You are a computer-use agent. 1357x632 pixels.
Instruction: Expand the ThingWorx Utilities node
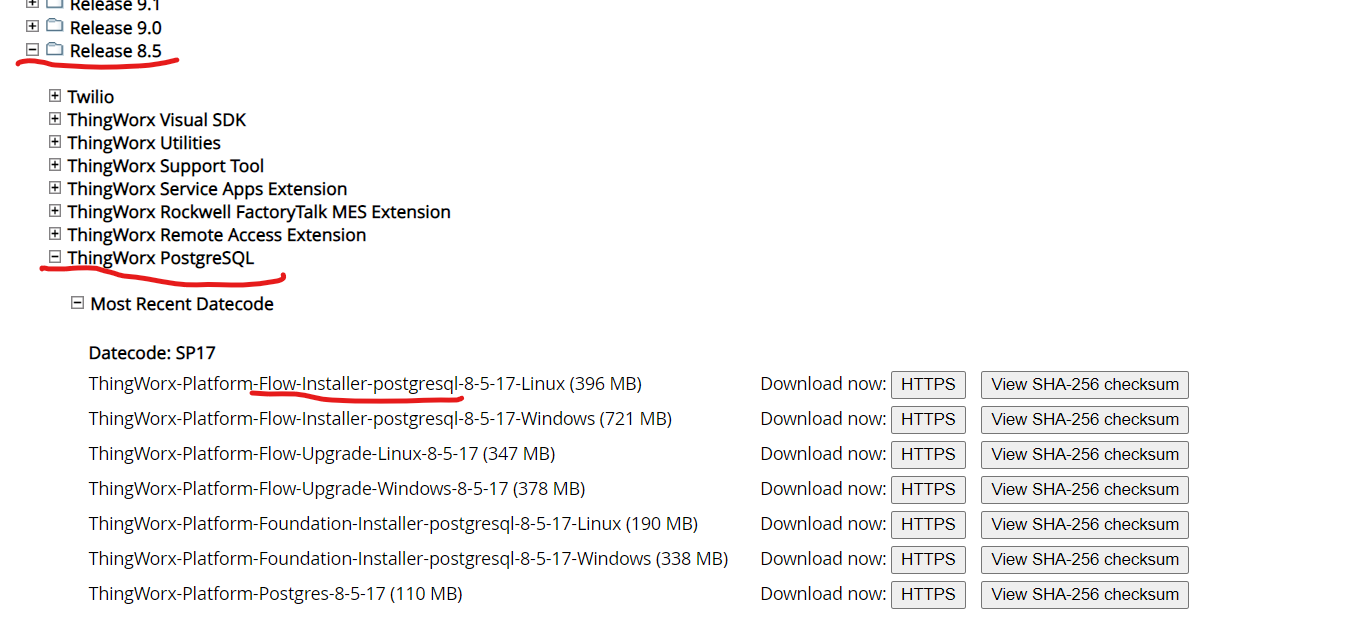pos(55,142)
